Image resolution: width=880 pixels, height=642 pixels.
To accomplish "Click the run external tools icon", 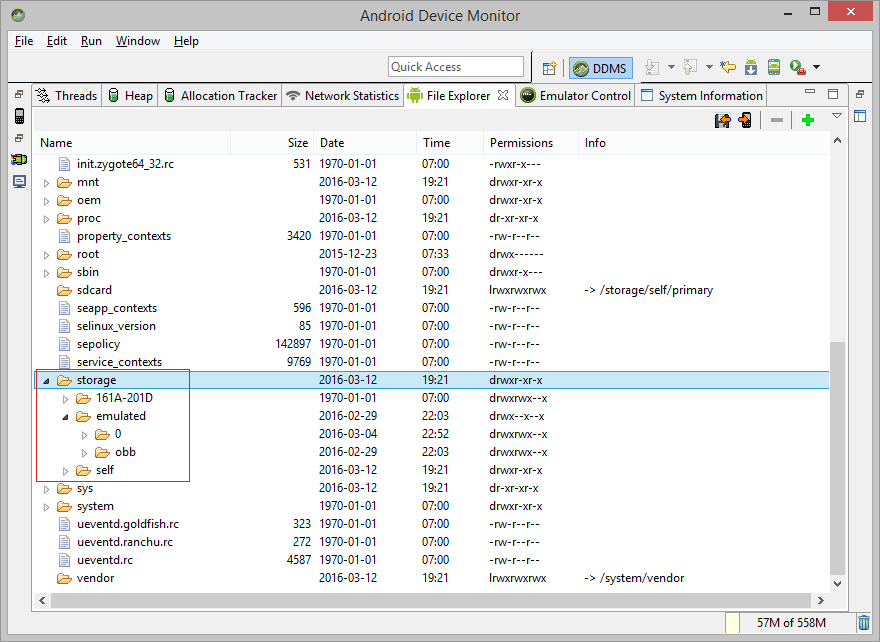I will point(798,67).
